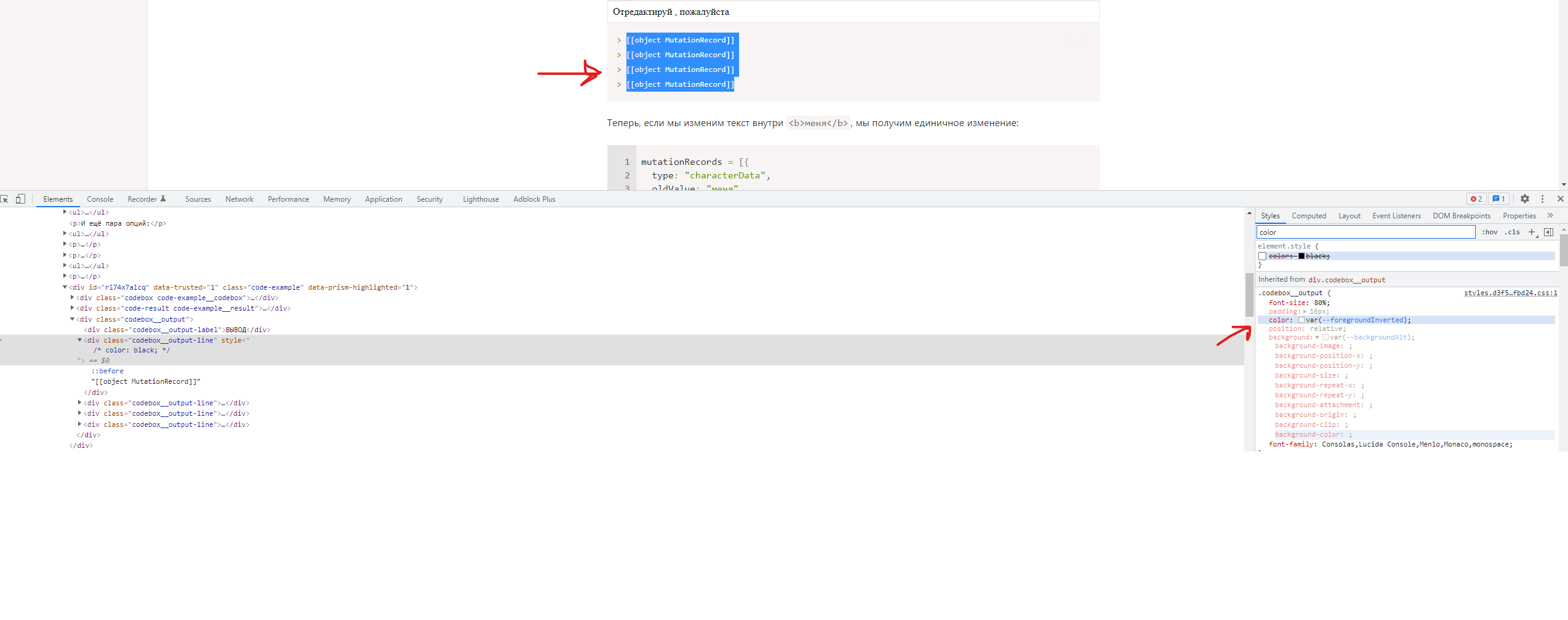1568x620 pixels.
Task: Open the Sources tab
Action: (x=198, y=199)
